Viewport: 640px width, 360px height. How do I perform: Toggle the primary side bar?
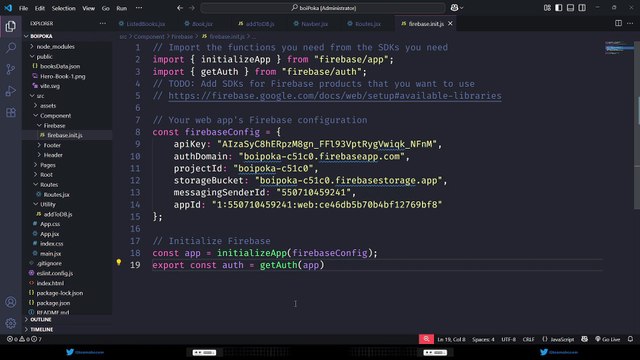tap(559, 8)
